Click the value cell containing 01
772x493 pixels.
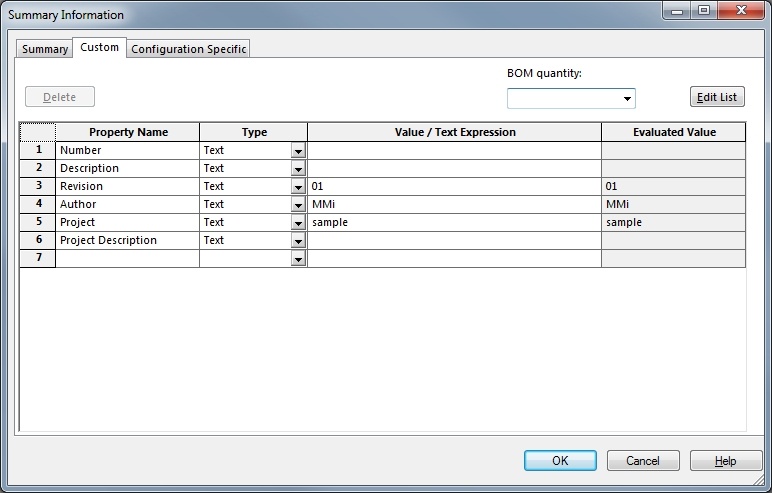pos(454,186)
